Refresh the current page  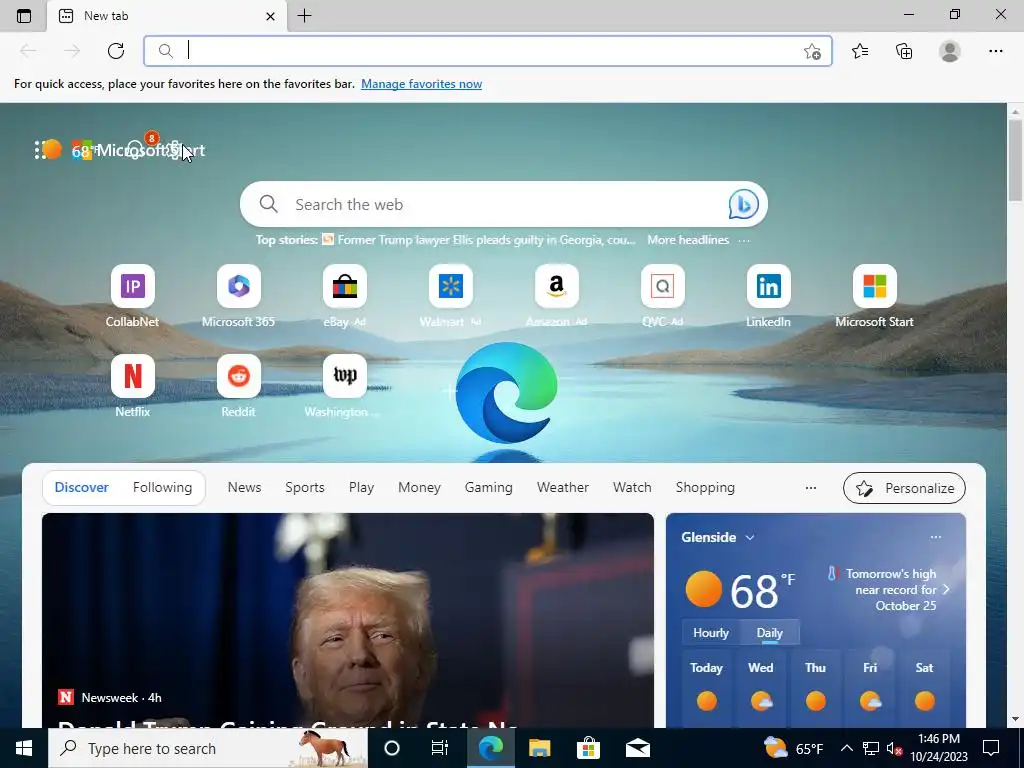pyautogui.click(x=116, y=51)
